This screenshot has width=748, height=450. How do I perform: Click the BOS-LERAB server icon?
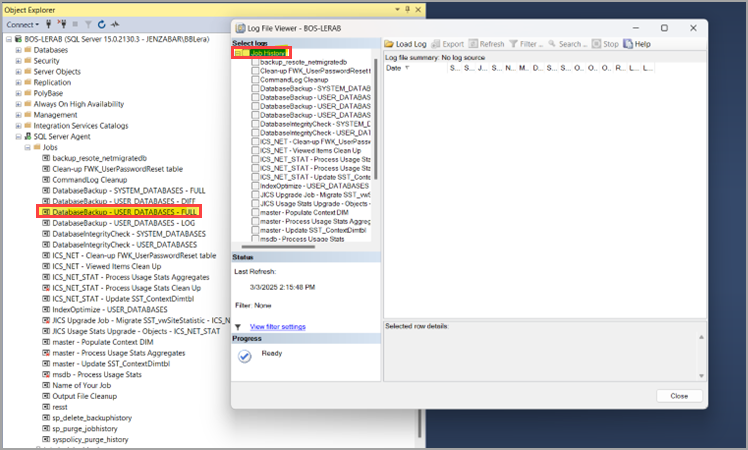(x=19, y=39)
